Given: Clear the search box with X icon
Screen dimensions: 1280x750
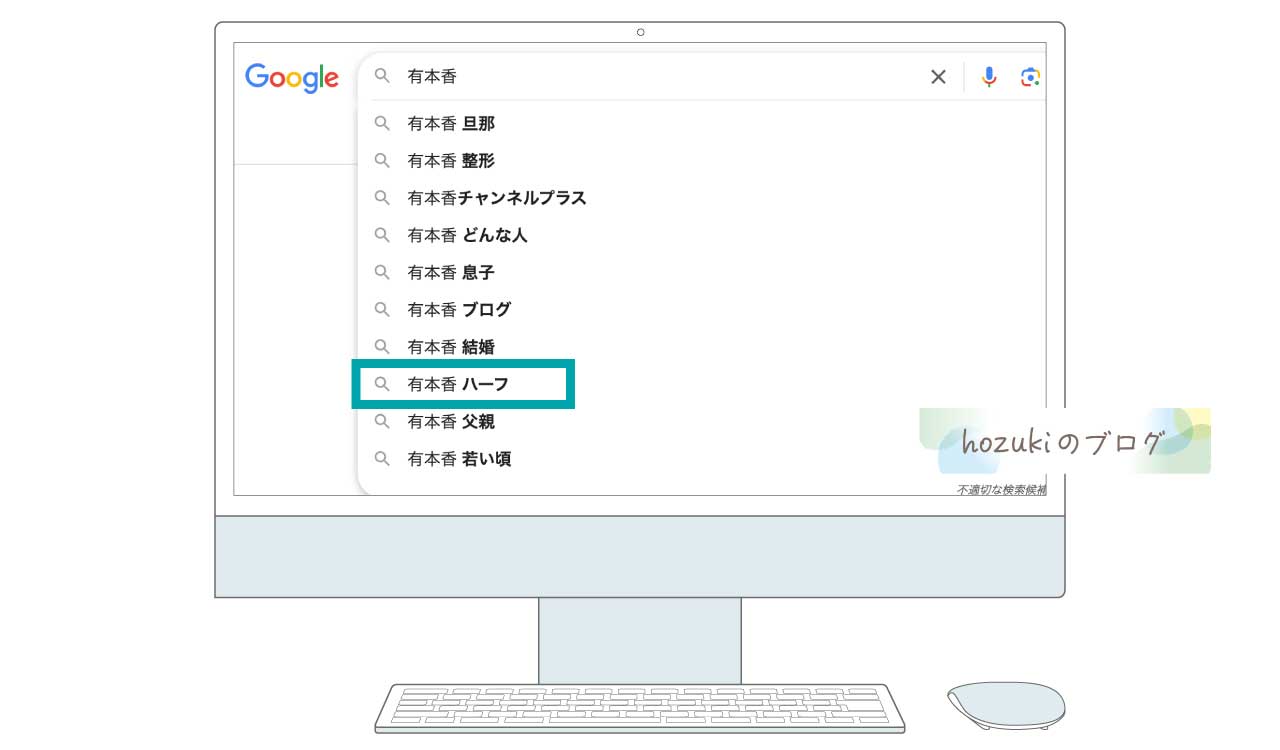Looking at the screenshot, I should [938, 77].
